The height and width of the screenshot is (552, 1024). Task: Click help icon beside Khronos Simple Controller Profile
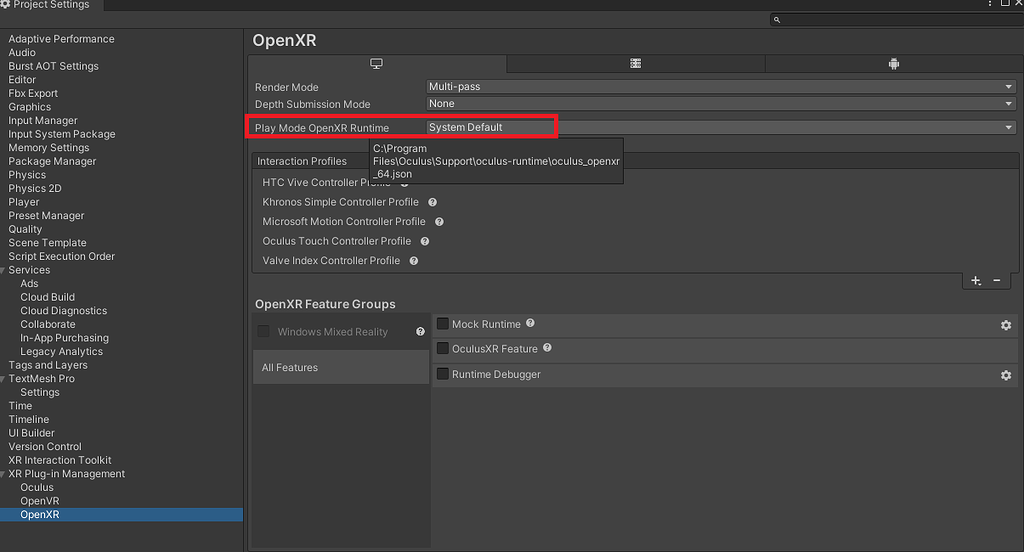pos(432,202)
